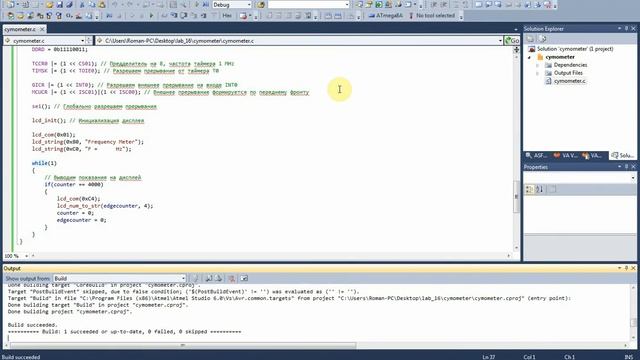Click the empty search box in top toolbar
Viewport: 640px width, 360px height.
click(x=308, y=5)
